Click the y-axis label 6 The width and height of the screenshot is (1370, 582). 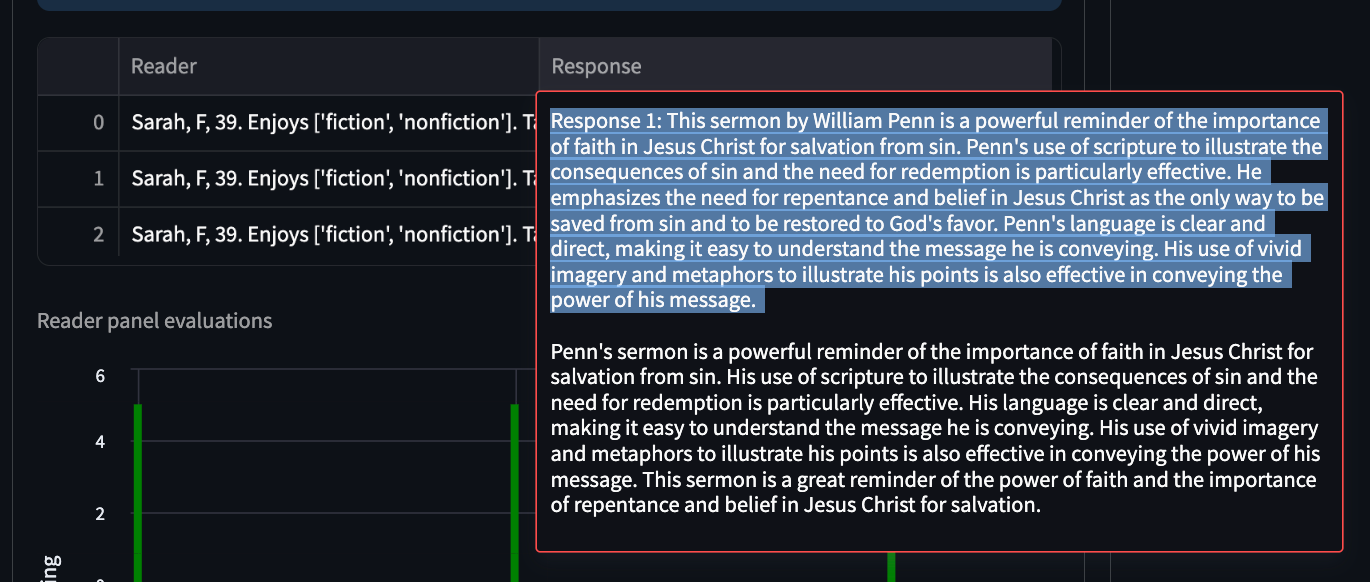pos(100,376)
